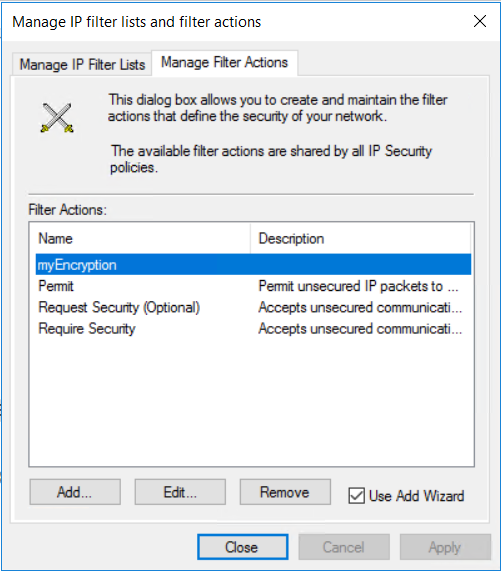Select the myEncryption filter action
The image size is (501, 571).
point(253,265)
